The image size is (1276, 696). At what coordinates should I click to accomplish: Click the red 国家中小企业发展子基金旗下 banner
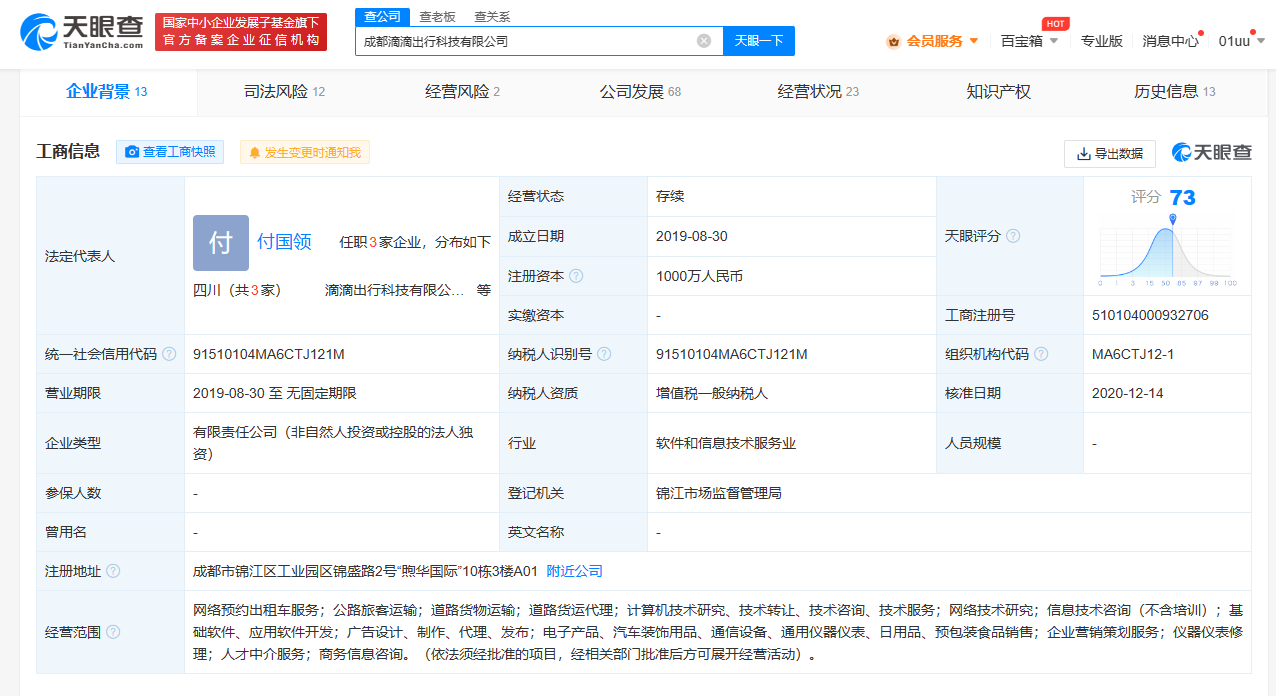(x=241, y=31)
